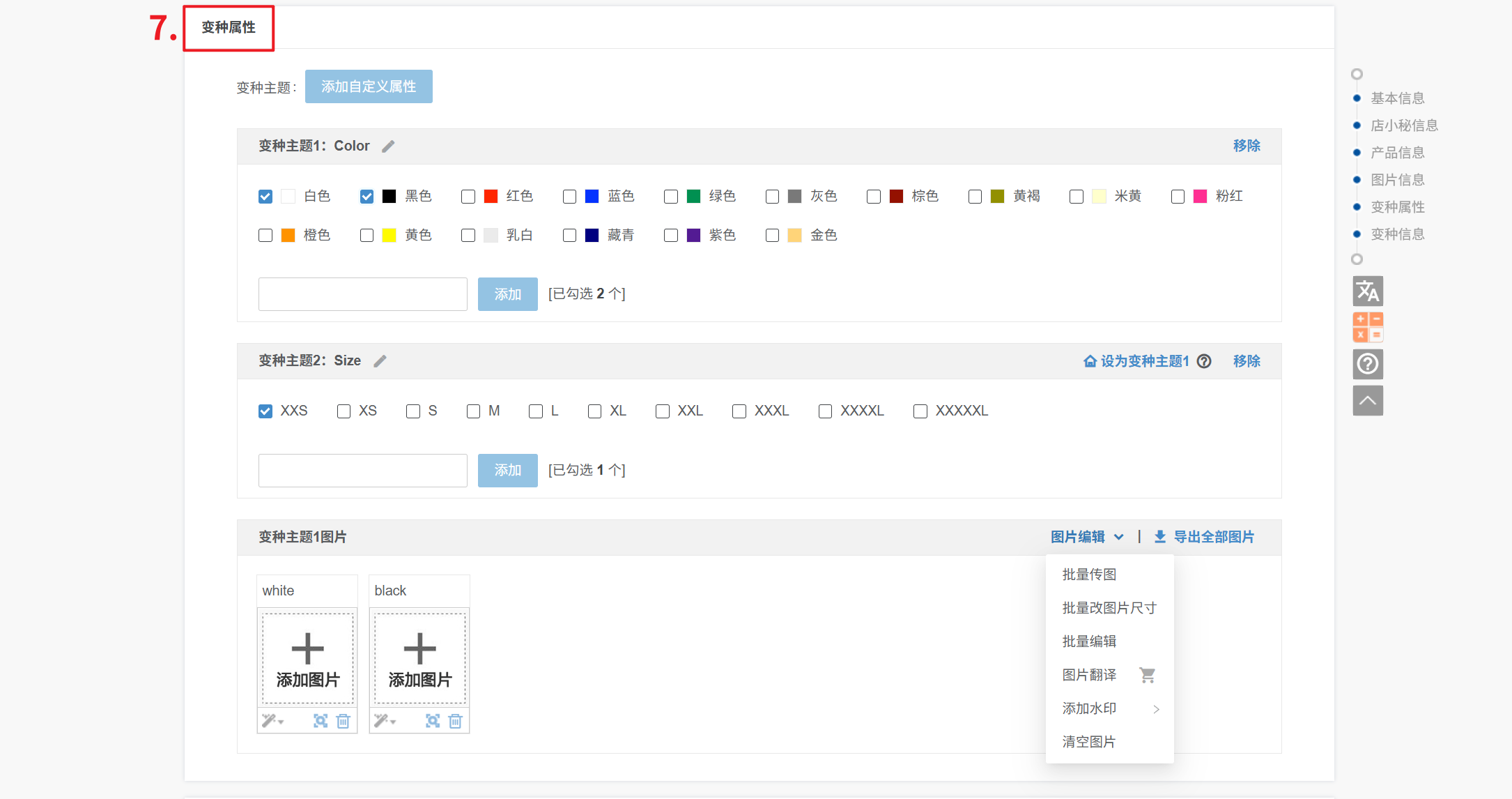1512x799 pixels.
Task: Click the pencil edit icon beside Color
Action: (x=388, y=146)
